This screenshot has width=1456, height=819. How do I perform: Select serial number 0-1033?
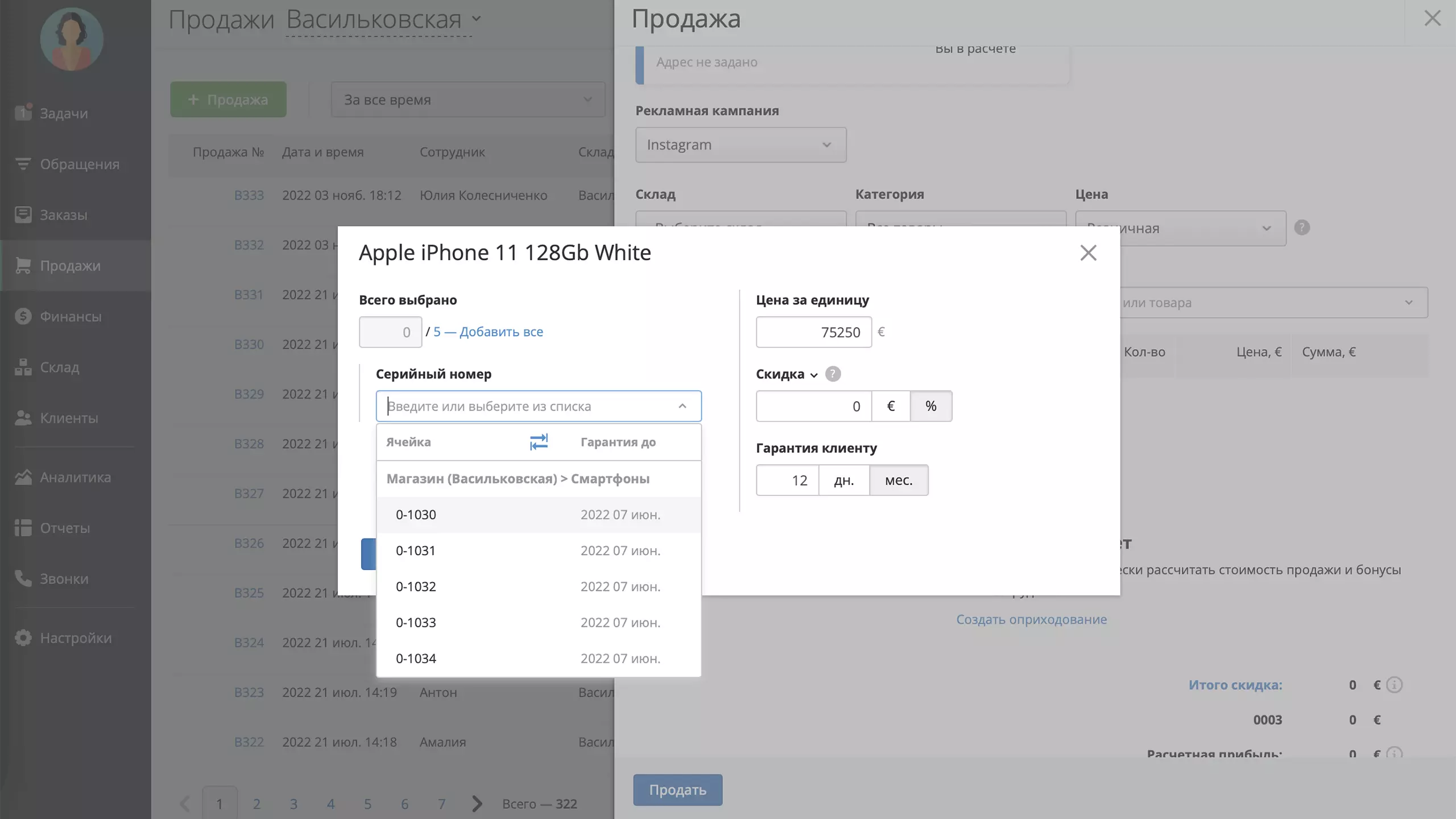pos(539,622)
